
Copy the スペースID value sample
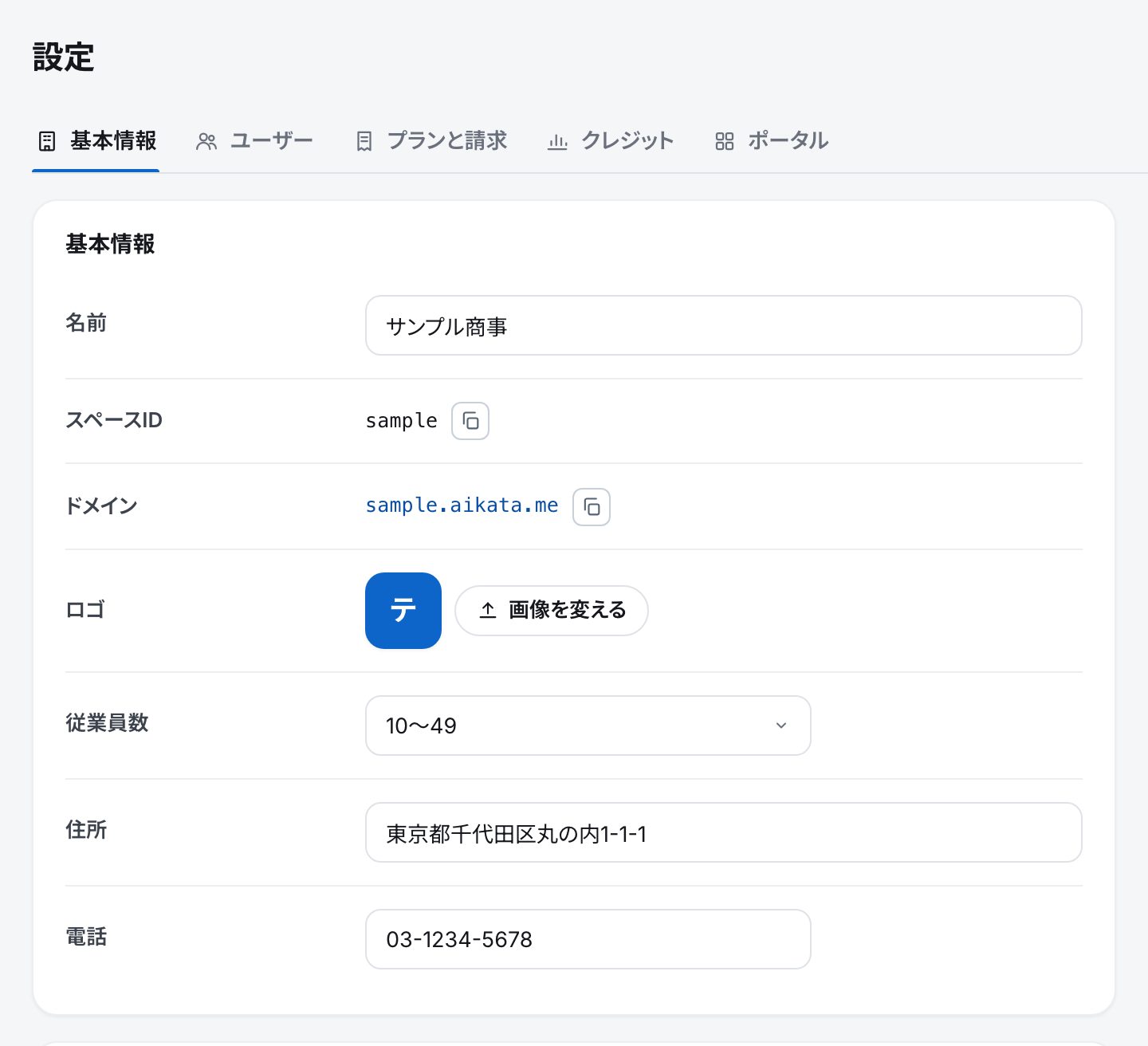[470, 421]
